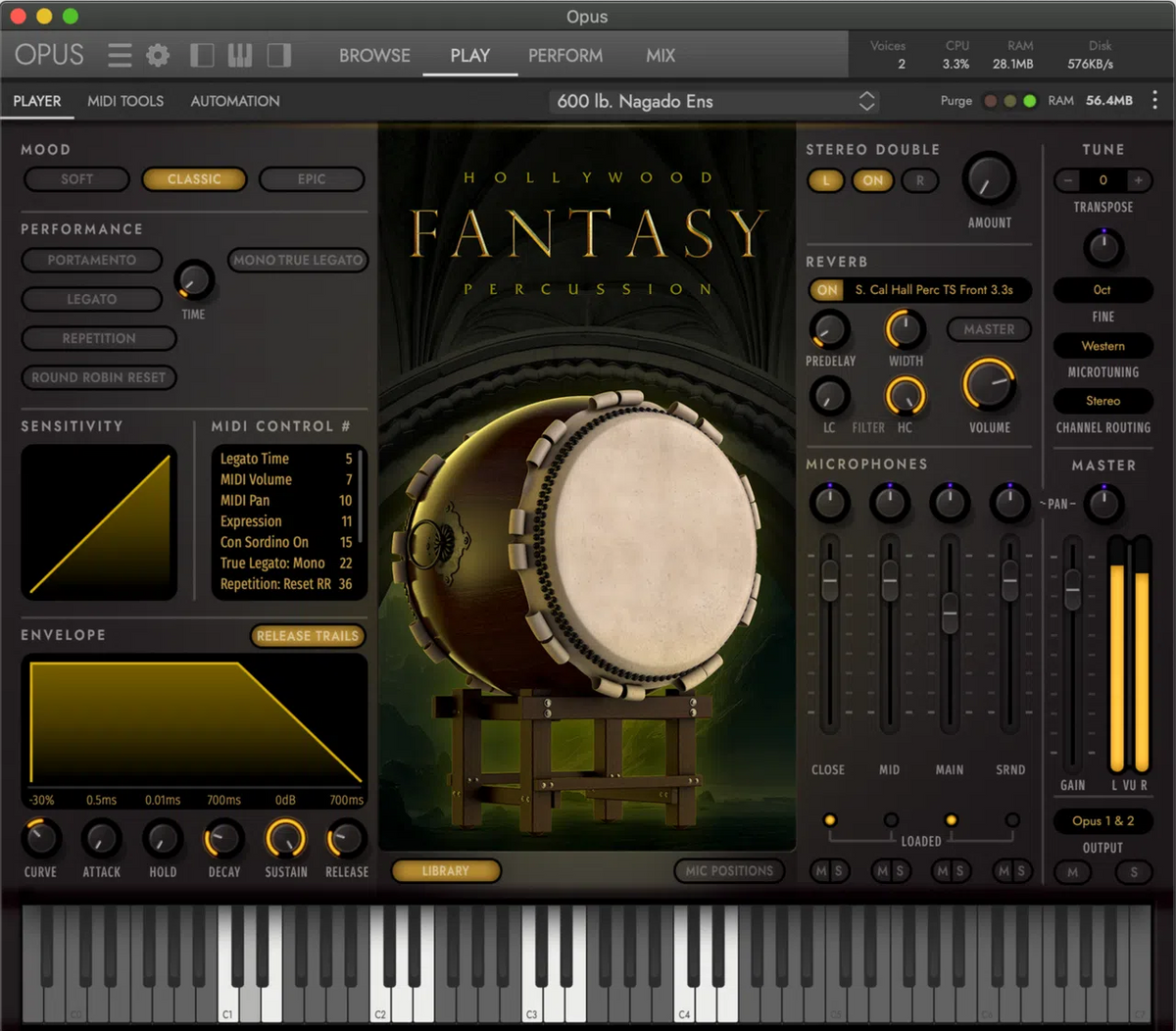Image resolution: width=1176 pixels, height=1031 pixels.
Task: Click the Round Robin Reset button
Action: point(98,377)
